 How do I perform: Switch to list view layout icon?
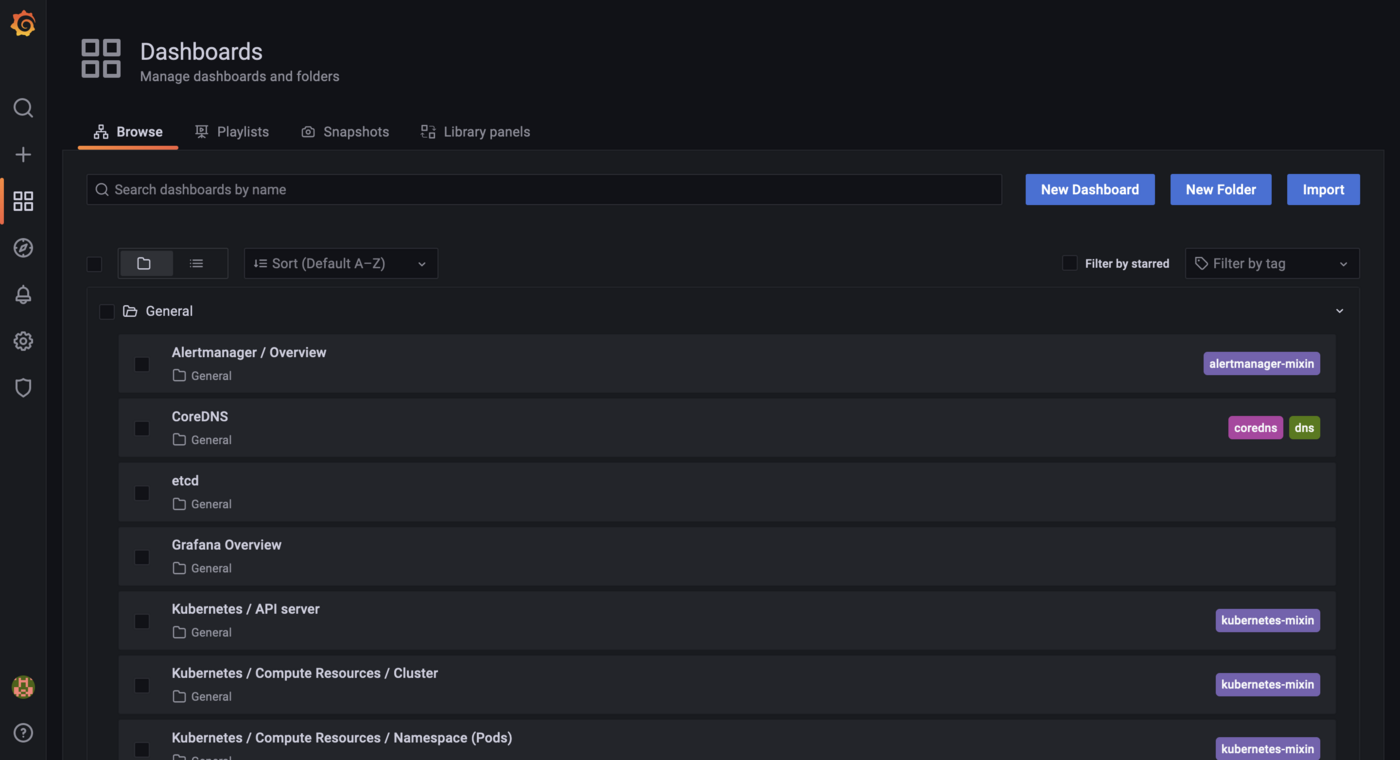(196, 263)
